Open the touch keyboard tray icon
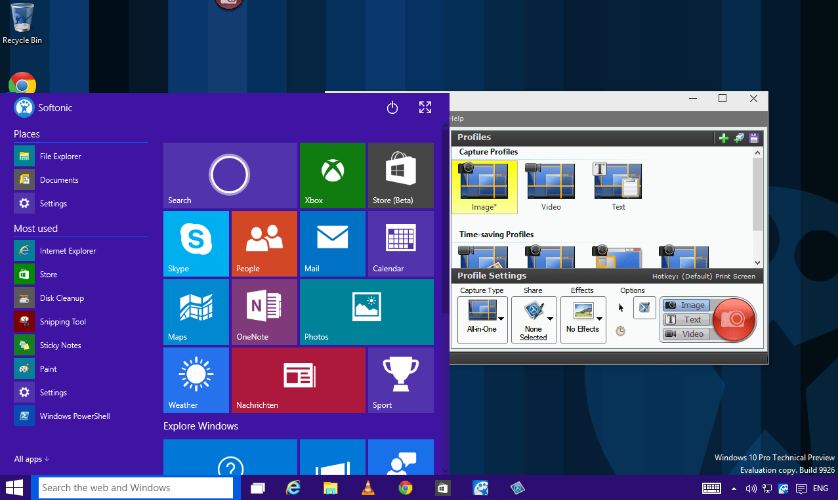Viewport: 838px width, 500px height. click(x=711, y=488)
